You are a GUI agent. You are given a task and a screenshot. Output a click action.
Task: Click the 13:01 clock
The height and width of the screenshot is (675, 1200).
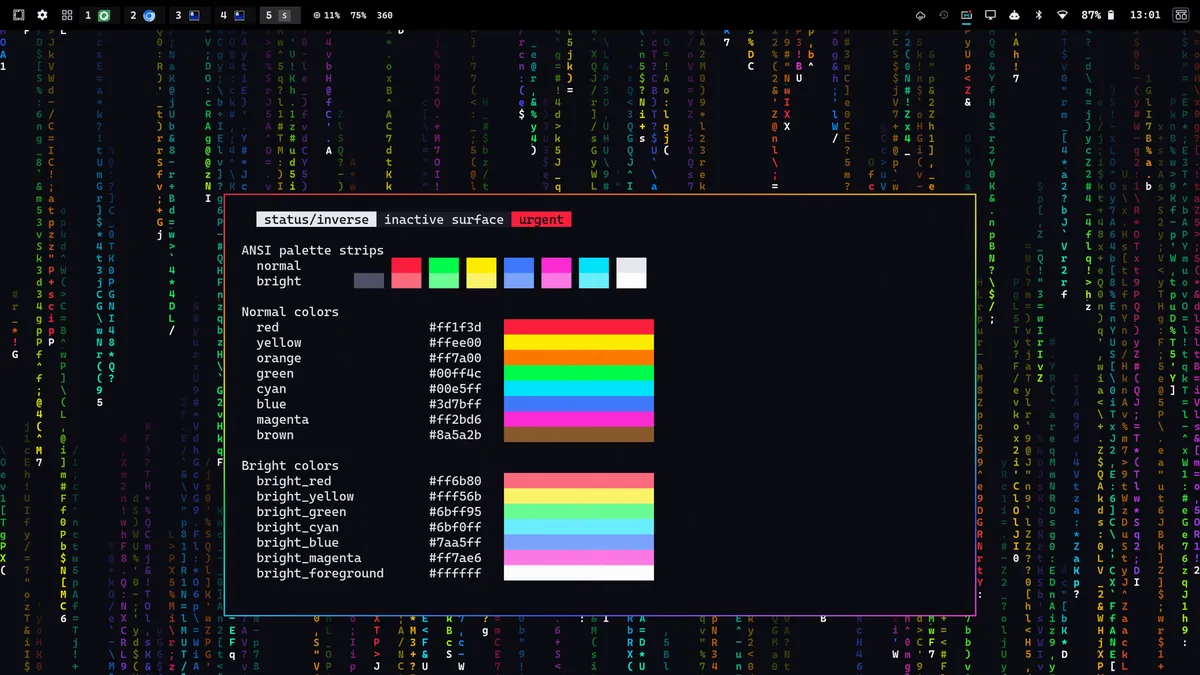(x=1145, y=15)
